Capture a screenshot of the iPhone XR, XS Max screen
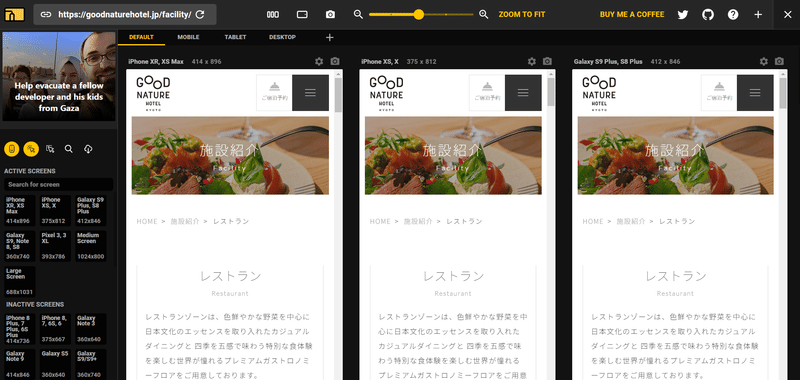The image size is (800, 380). click(x=335, y=61)
